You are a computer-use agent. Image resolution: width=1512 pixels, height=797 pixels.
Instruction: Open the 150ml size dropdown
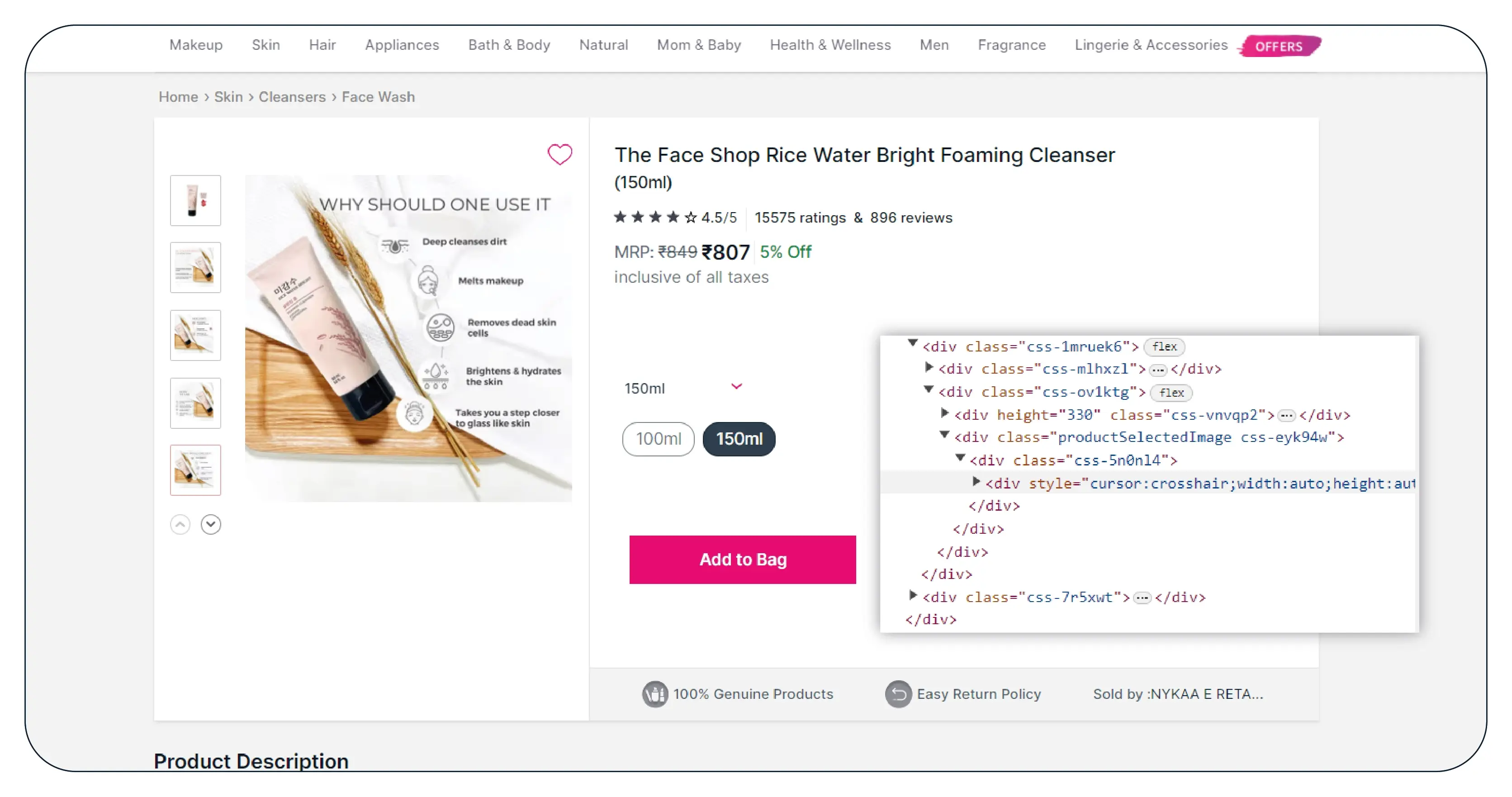(683, 388)
